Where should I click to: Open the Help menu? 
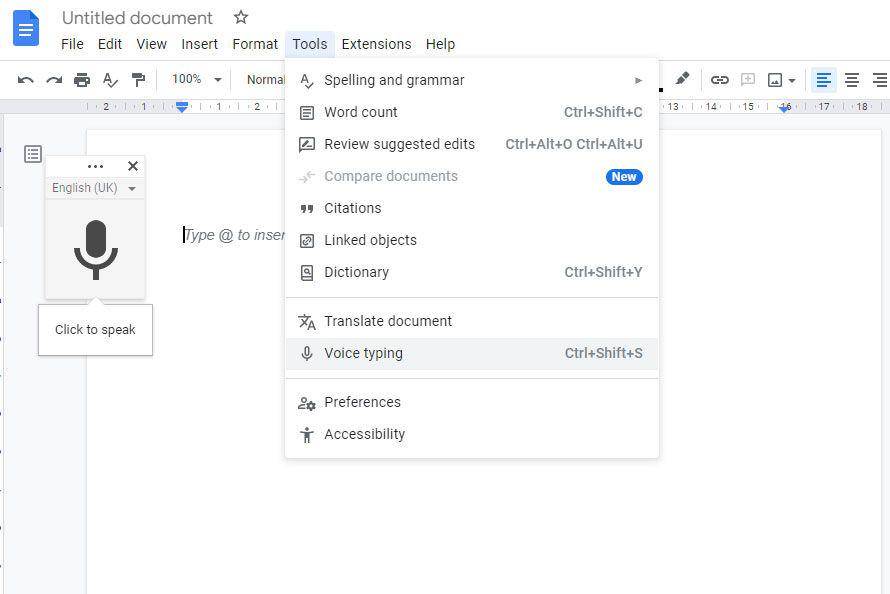(440, 44)
